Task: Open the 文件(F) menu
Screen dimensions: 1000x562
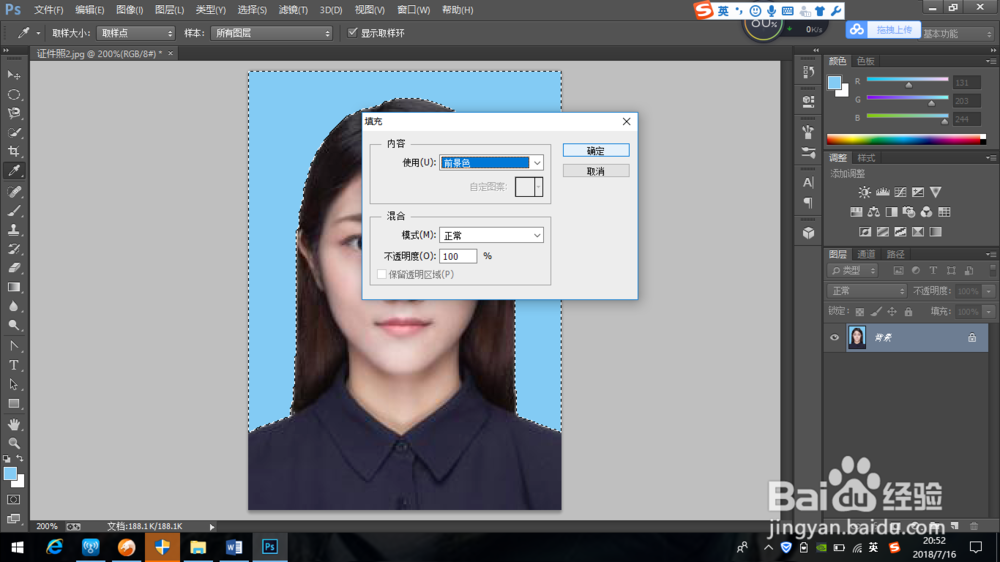Action: 48,10
